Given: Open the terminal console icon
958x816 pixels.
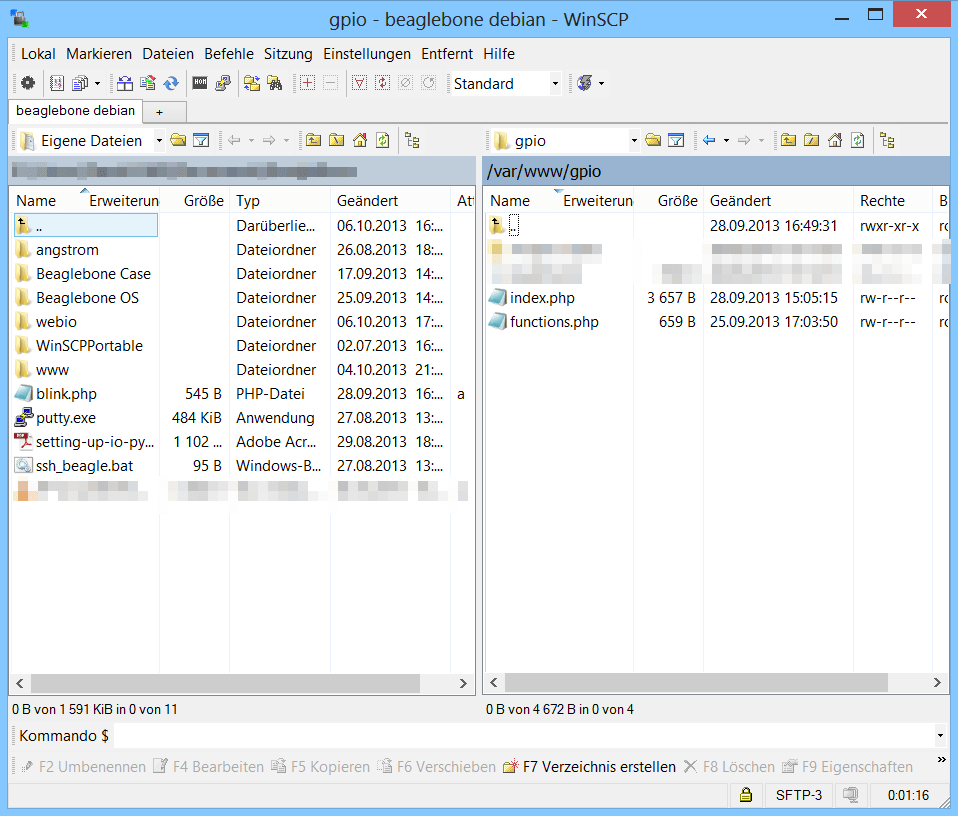Looking at the screenshot, I should 200,83.
